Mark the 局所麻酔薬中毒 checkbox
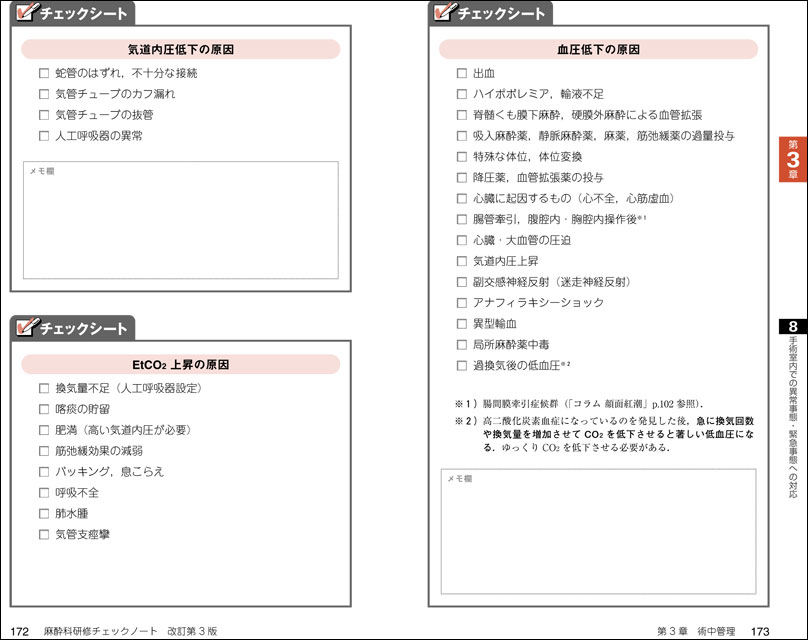Image resolution: width=808 pixels, height=640 pixels. click(x=462, y=345)
